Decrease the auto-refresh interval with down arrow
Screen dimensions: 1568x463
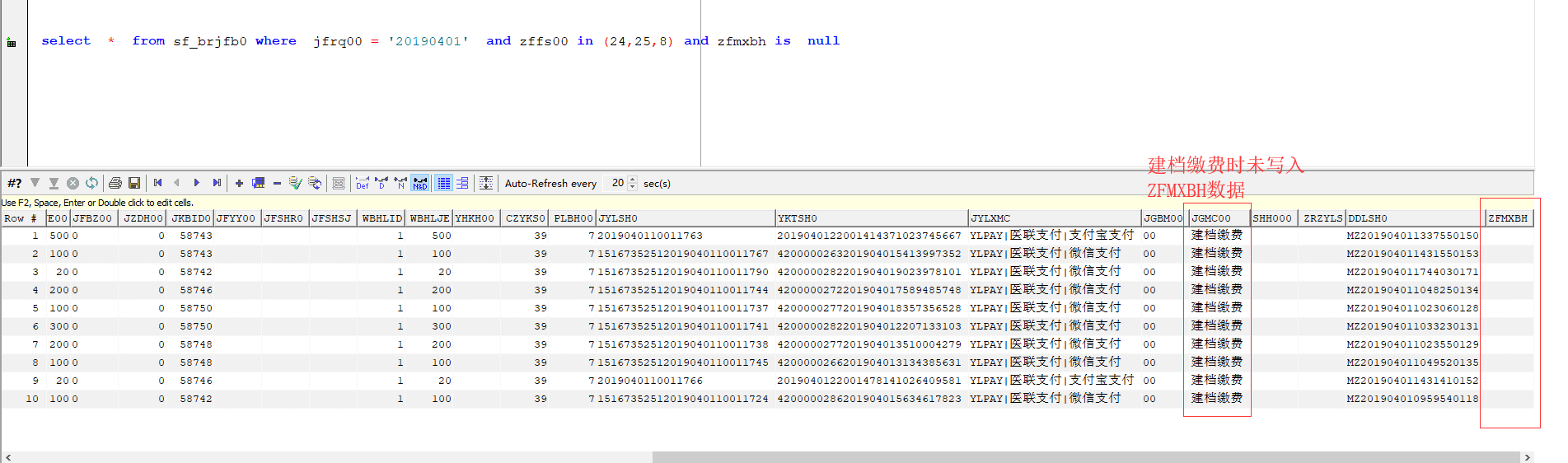(633, 187)
